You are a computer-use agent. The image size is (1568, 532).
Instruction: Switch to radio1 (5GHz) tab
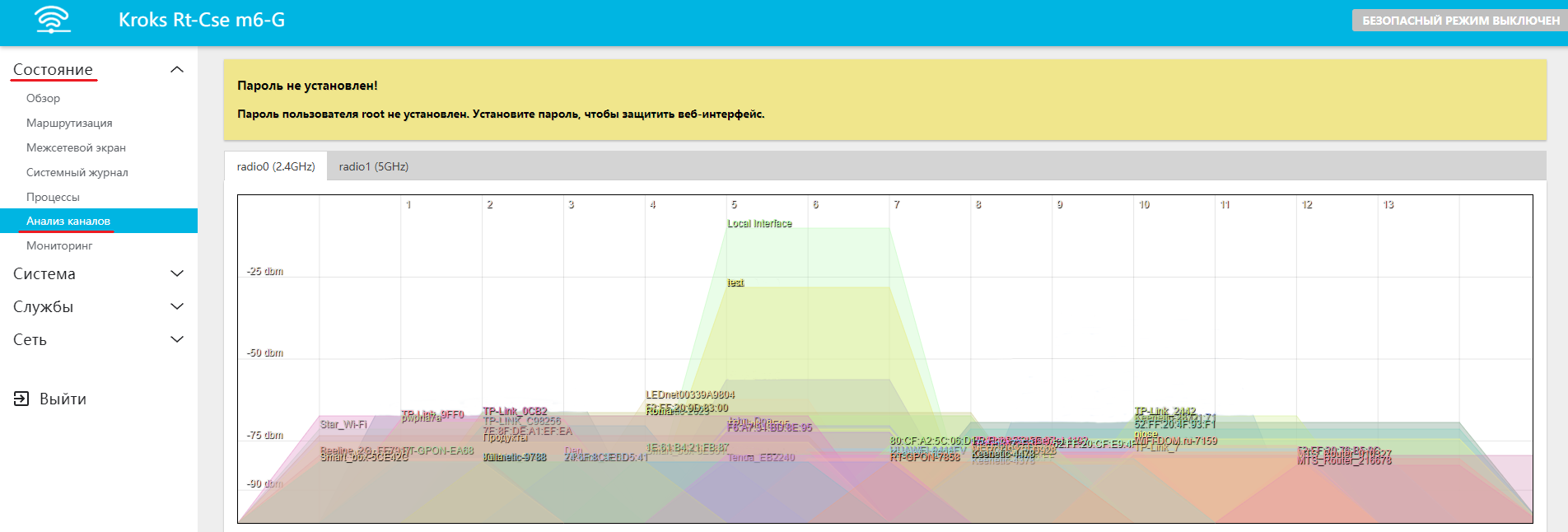click(x=373, y=166)
